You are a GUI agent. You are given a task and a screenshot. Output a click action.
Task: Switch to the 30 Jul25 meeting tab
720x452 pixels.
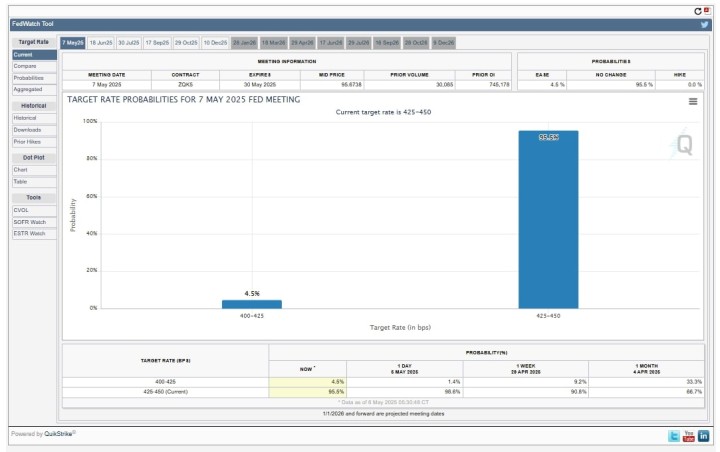point(128,43)
